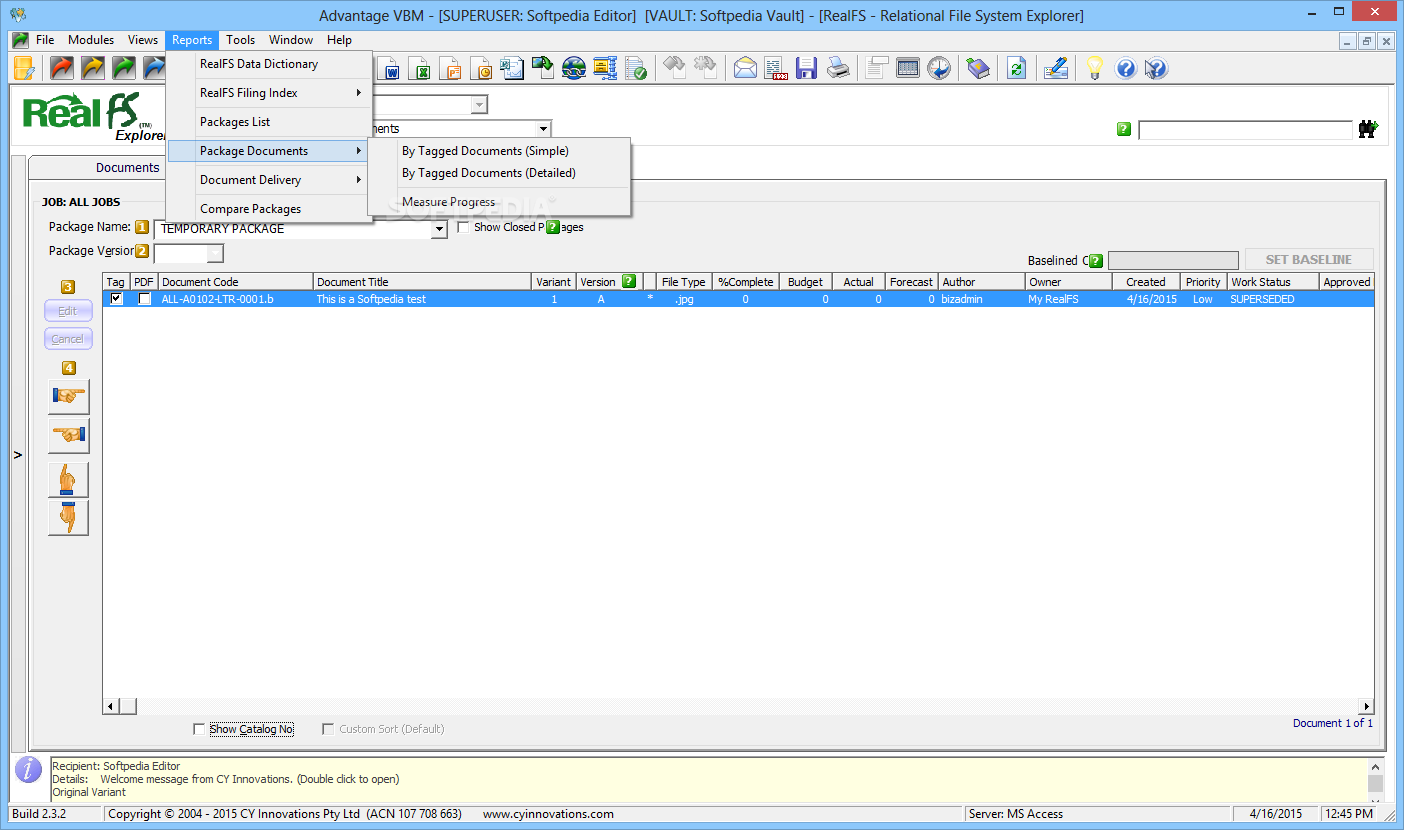Viewport: 1404px width, 830px height.
Task: Click the blue floppy disk save icon
Action: (x=806, y=68)
